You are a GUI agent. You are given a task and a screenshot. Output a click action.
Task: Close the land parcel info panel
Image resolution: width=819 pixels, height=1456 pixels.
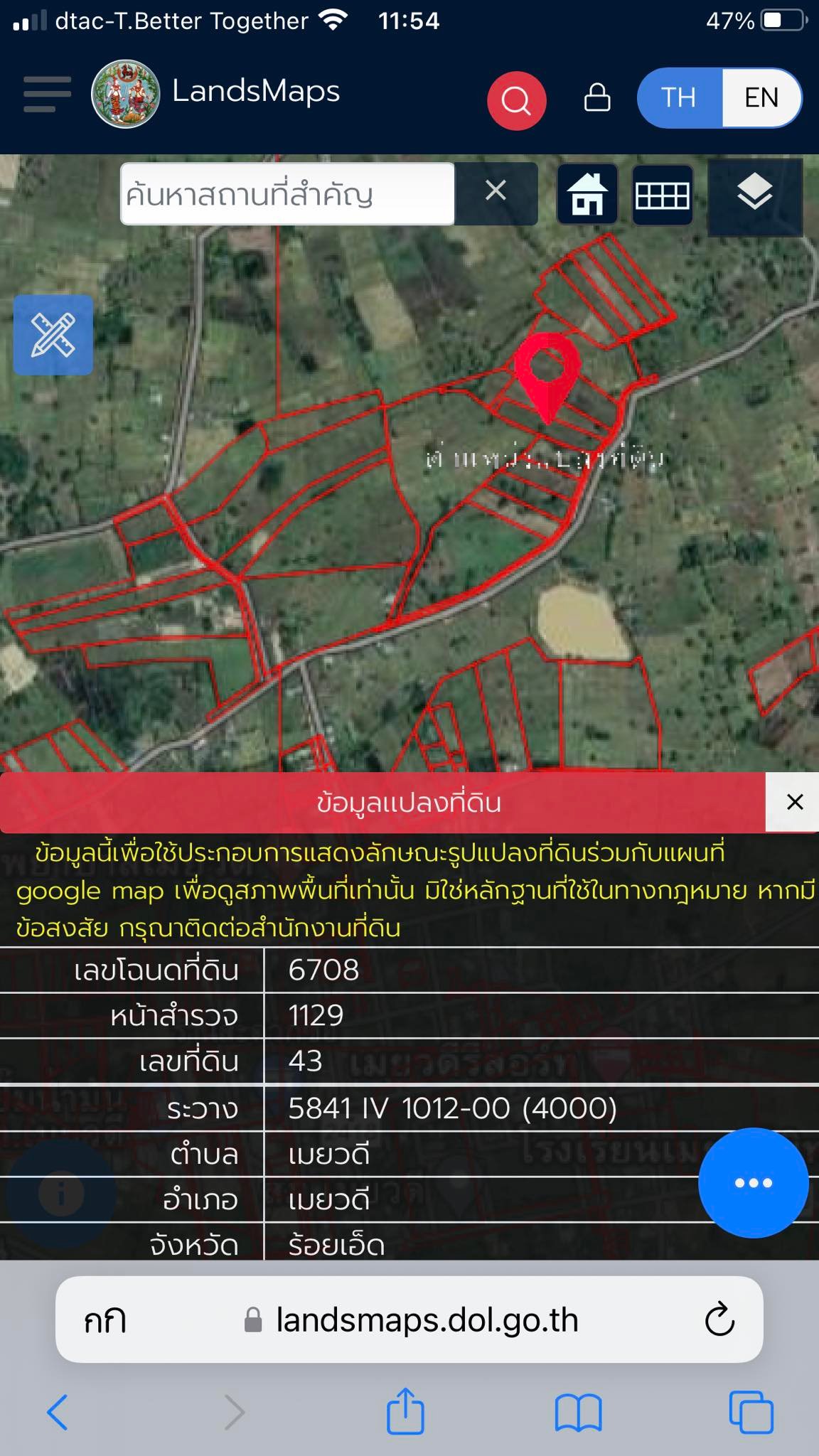tap(795, 802)
